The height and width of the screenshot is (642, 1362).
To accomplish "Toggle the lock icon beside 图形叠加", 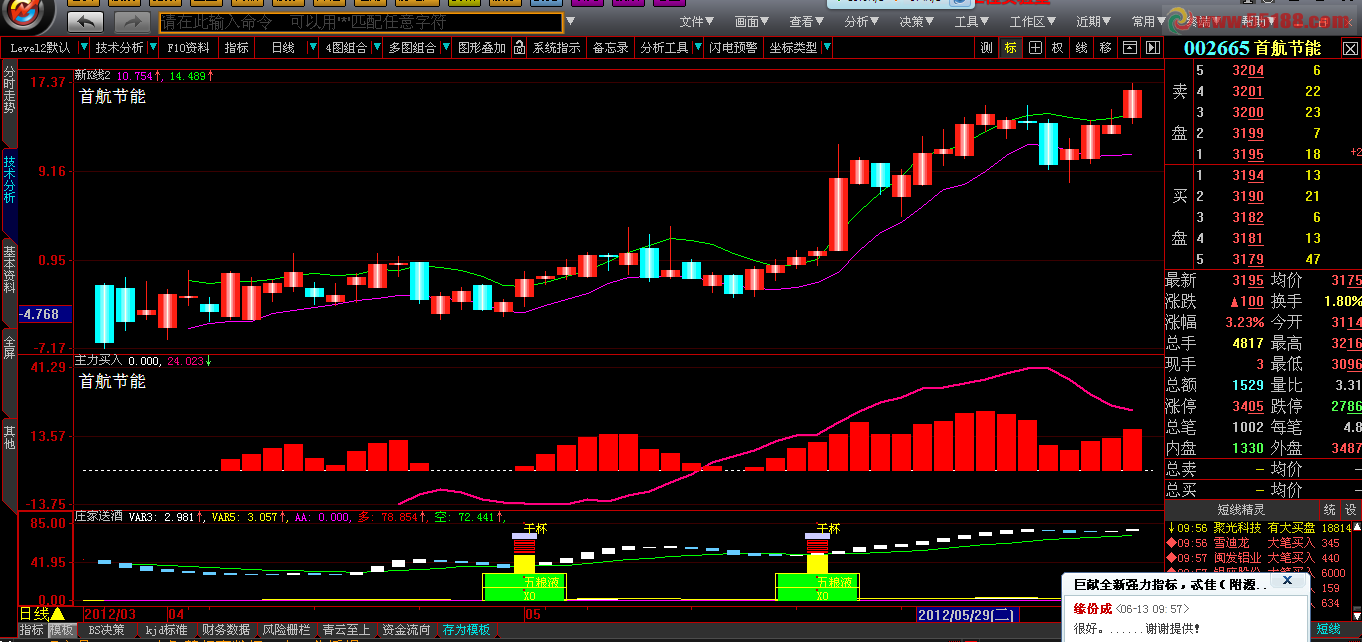I will [x=518, y=47].
